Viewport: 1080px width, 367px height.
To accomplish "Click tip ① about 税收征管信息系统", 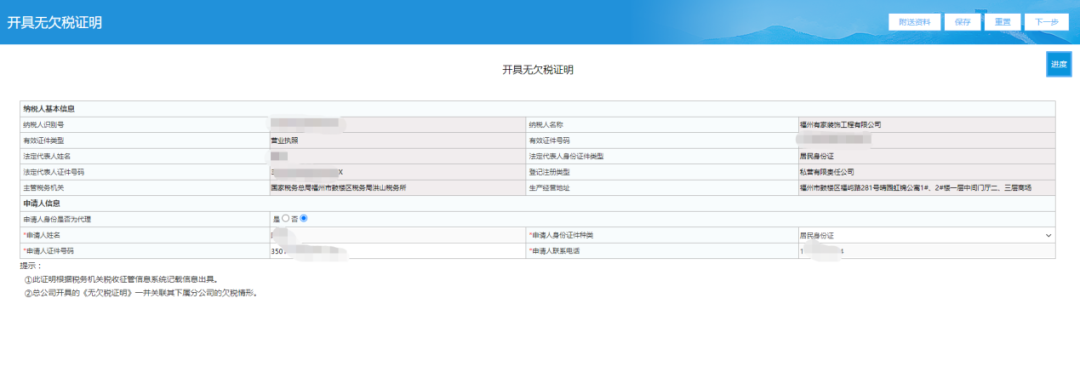I will (x=121, y=280).
